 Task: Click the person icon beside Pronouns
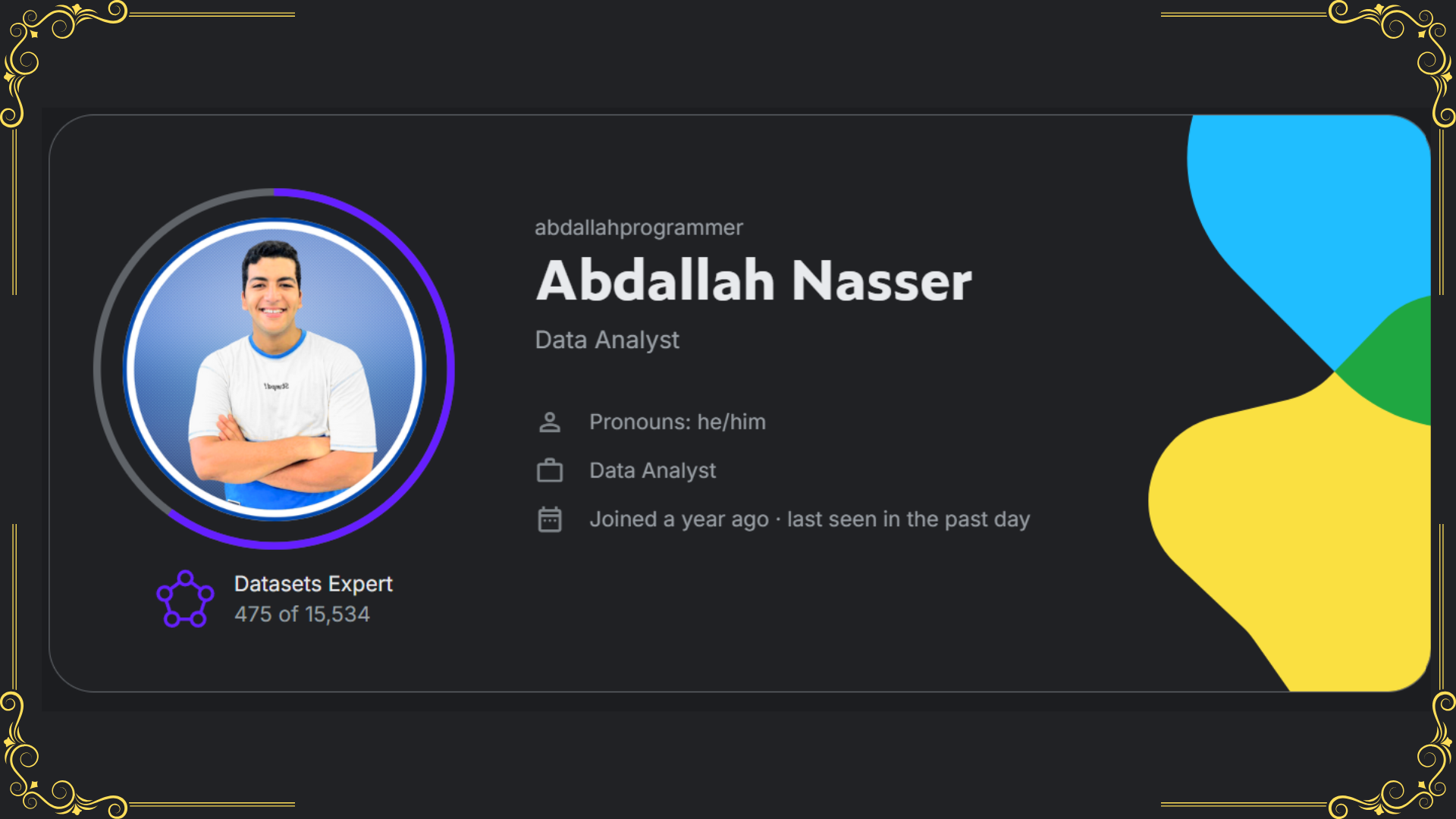point(550,422)
